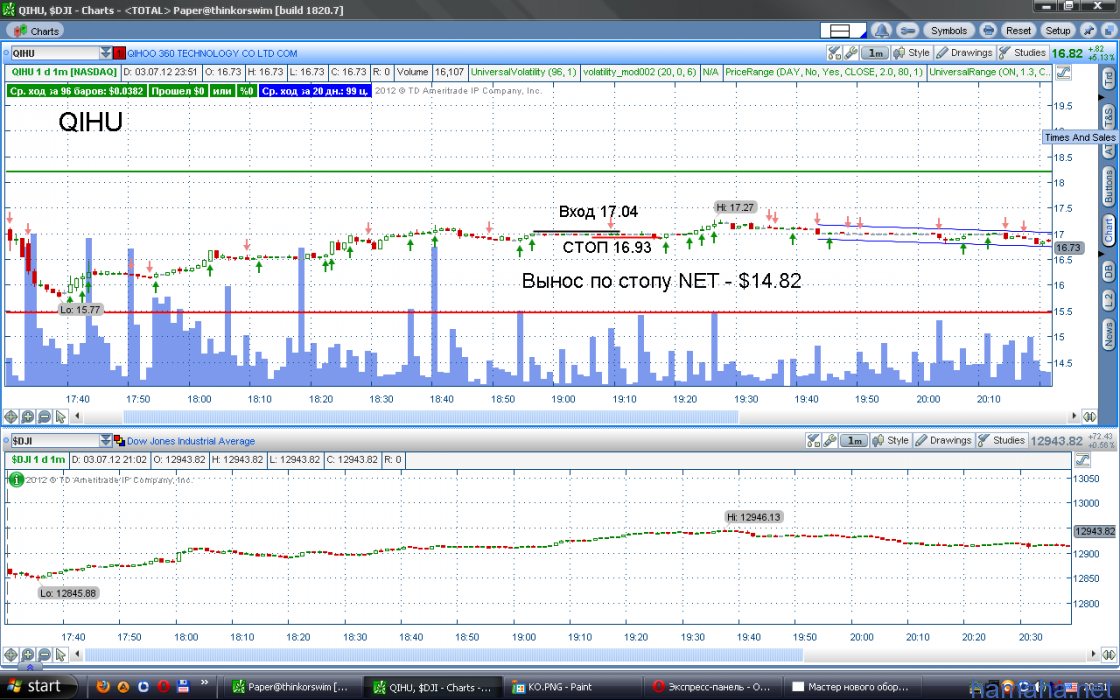Click QIHU chart horizontal scrollbar thumb
The width and height of the screenshot is (1120, 700).
431,416
